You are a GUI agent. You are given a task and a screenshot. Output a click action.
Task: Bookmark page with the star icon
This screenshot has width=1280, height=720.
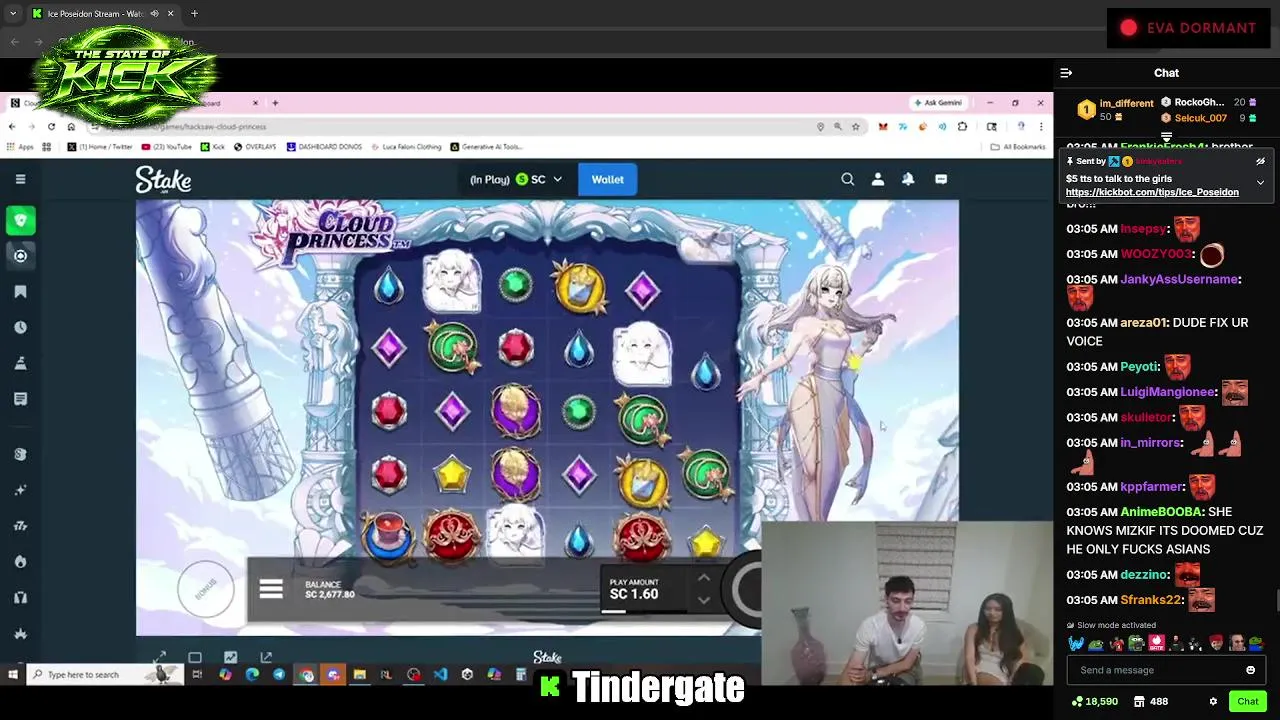[856, 126]
